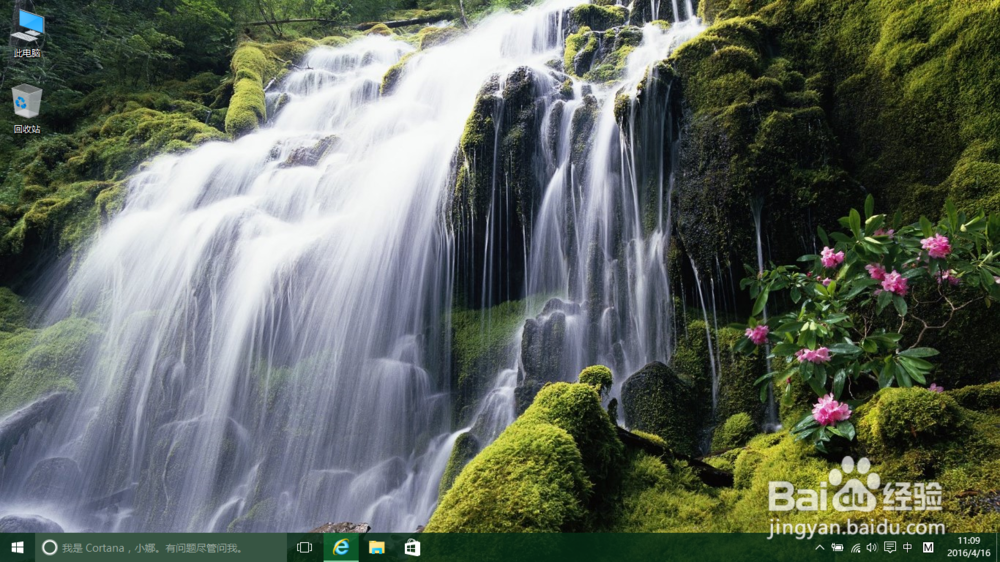The image size is (1000, 562).
Task: Open the Wi-Fi network tray icon
Action: click(855, 547)
